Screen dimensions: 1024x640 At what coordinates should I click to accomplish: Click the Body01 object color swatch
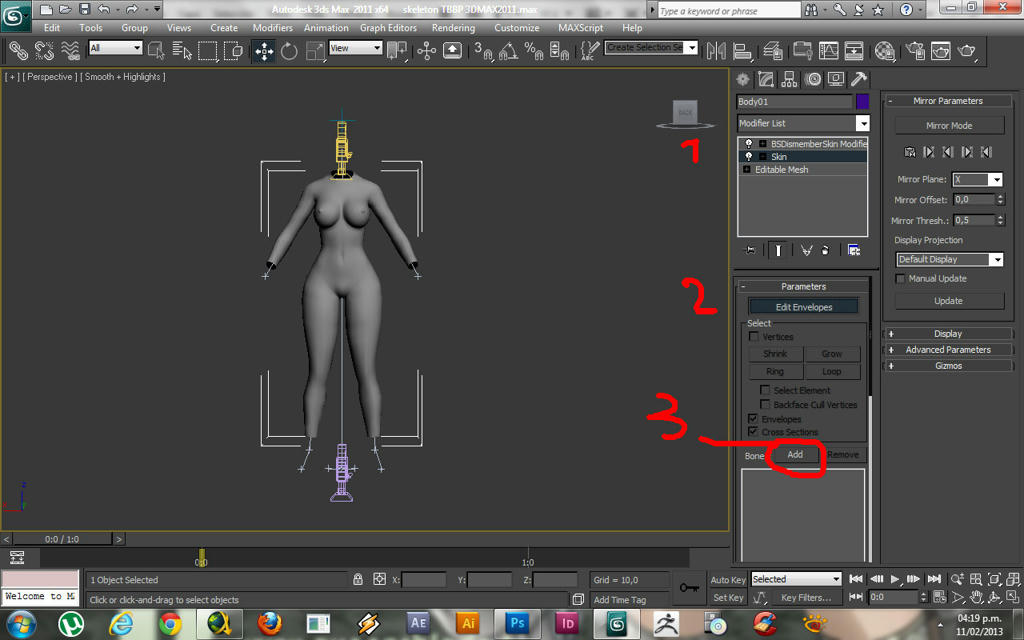pos(863,101)
